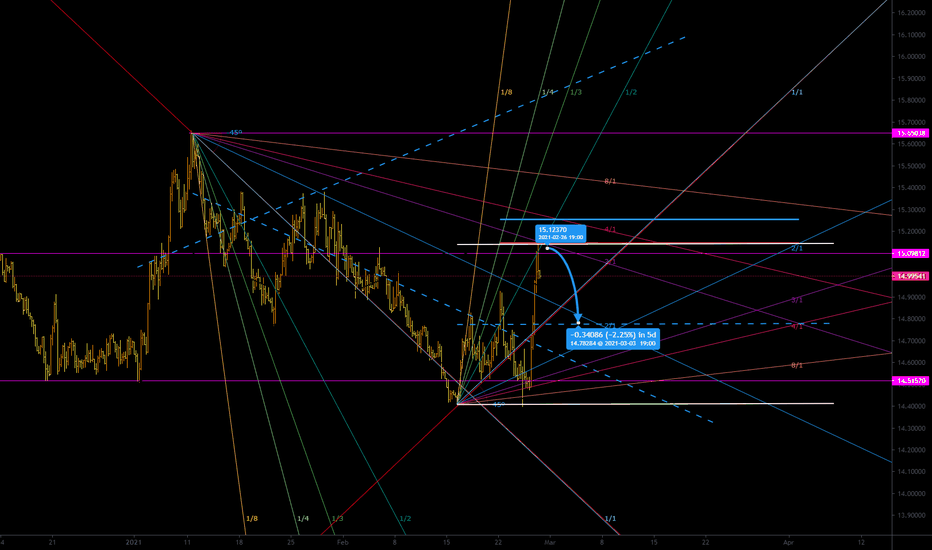Click the 14.60000 price scale label
The height and width of the screenshot is (550, 932).
(912, 363)
